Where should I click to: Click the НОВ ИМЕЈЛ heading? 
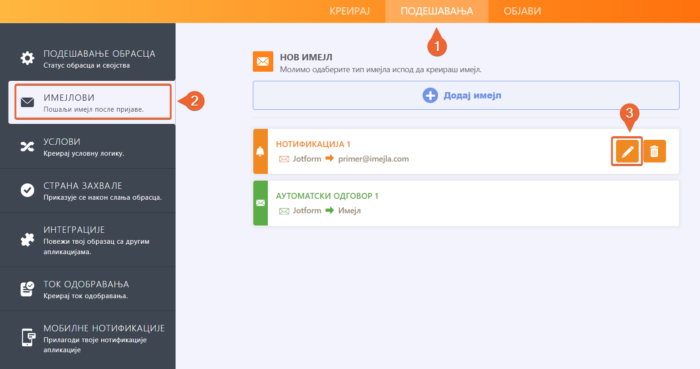click(306, 57)
